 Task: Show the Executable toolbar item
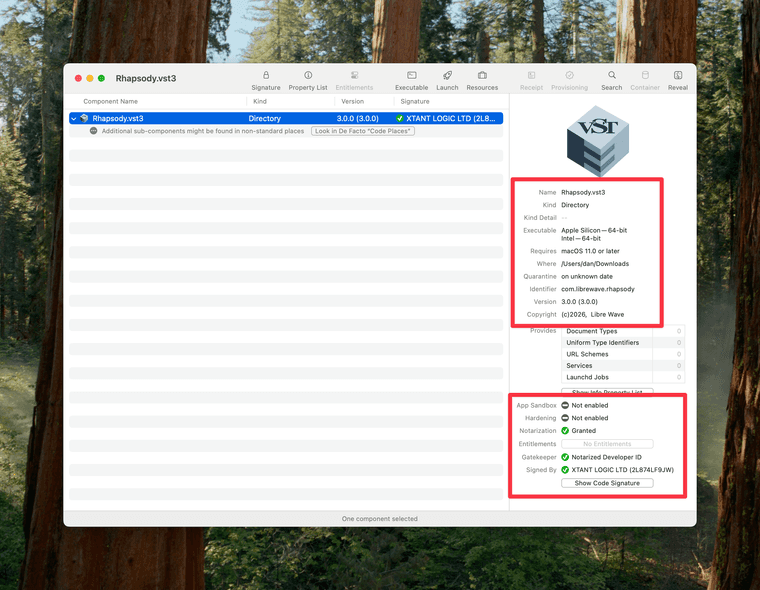coord(412,80)
